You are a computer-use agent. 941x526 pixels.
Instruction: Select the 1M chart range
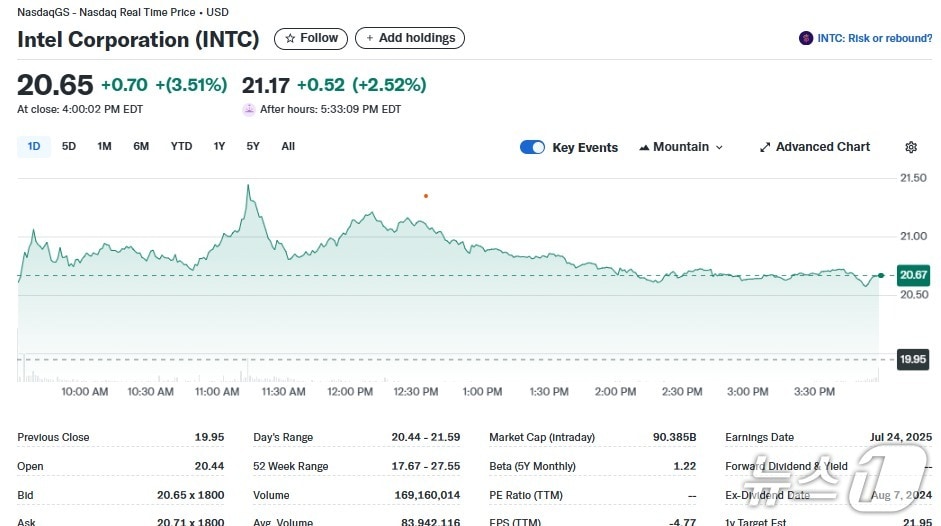(x=104, y=146)
